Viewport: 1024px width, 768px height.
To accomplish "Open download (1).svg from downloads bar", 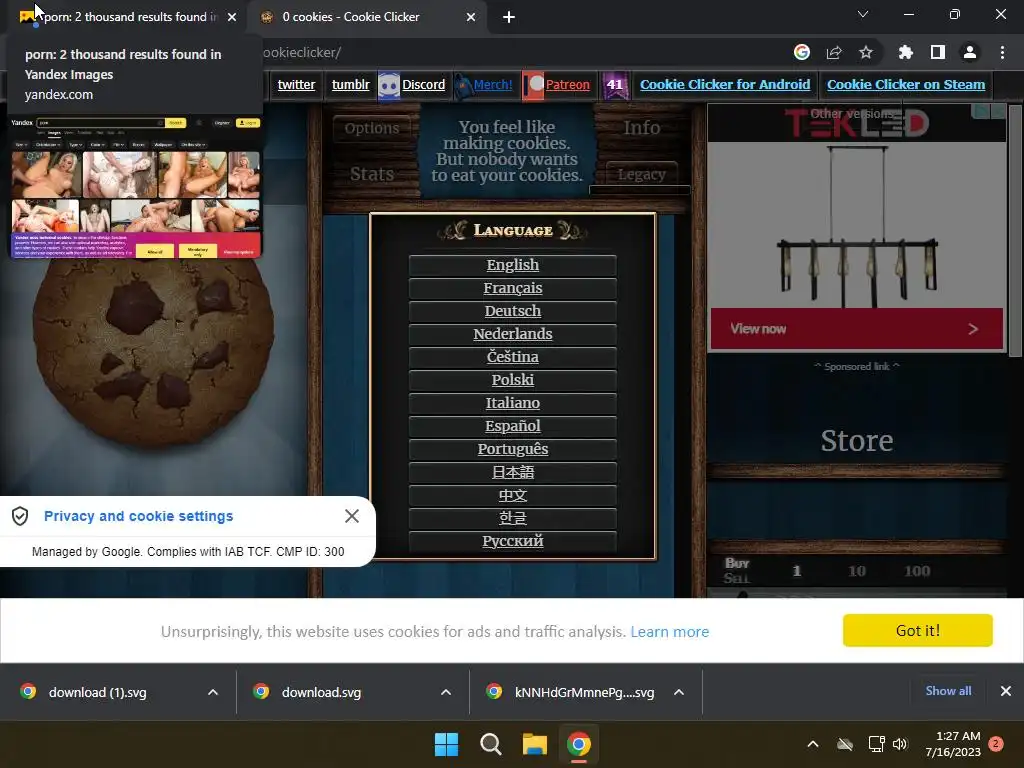I will pyautogui.click(x=98, y=692).
